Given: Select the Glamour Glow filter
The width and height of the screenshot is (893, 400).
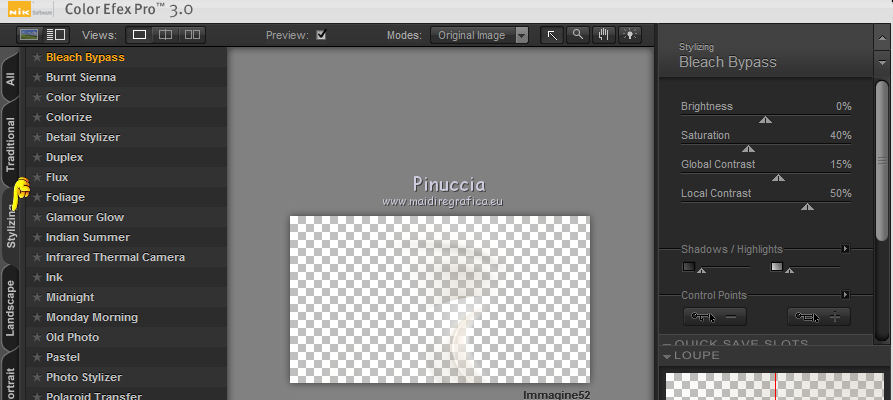Looking at the screenshot, I should click(127, 217).
